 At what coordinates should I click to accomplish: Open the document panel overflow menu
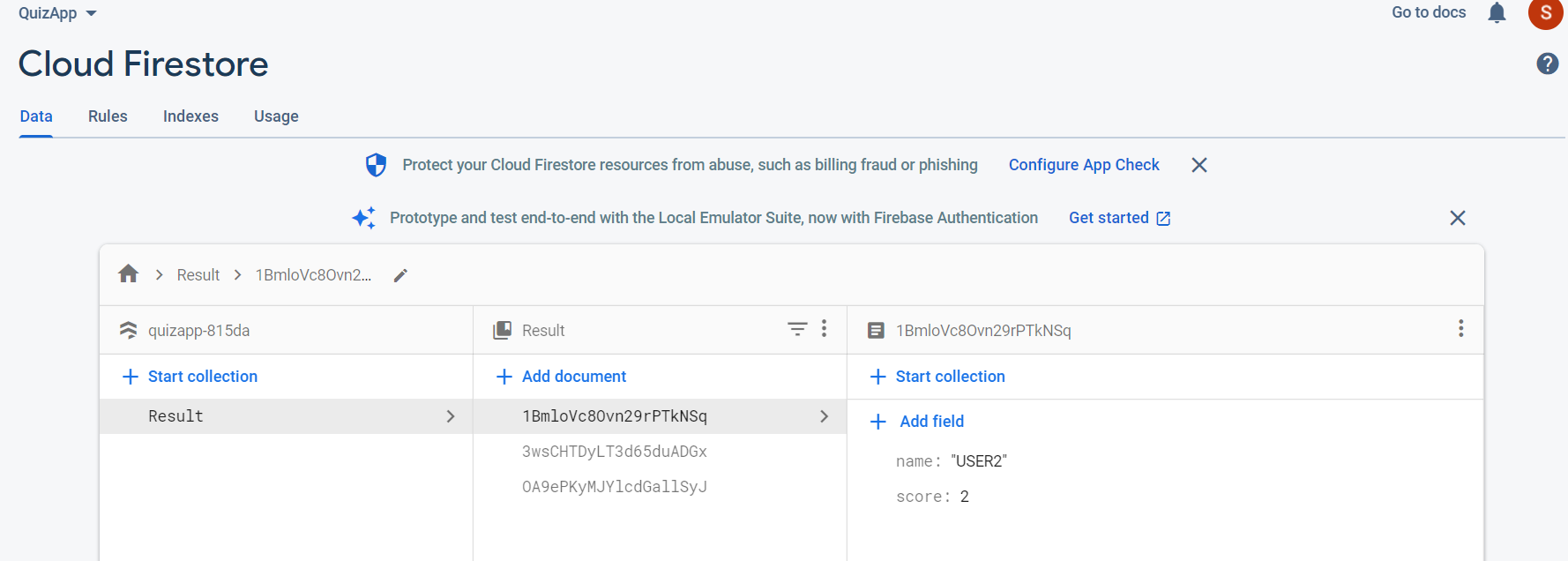[1461, 329]
